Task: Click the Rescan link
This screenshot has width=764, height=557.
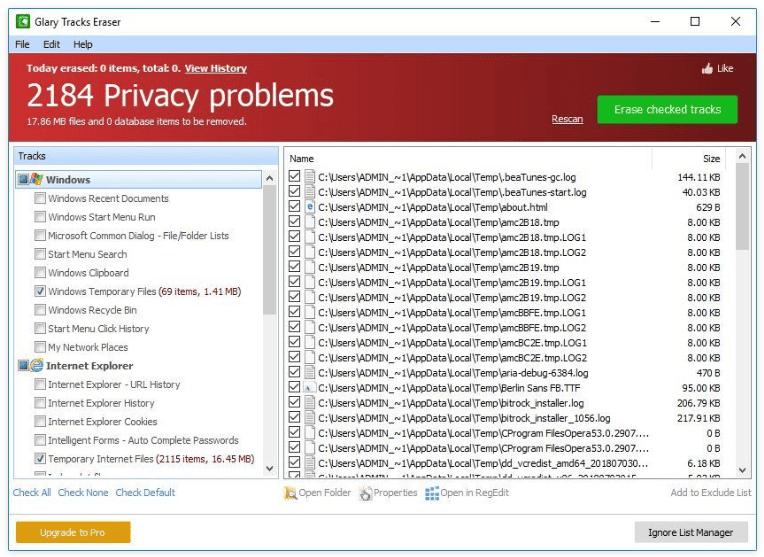Action: coord(567,119)
